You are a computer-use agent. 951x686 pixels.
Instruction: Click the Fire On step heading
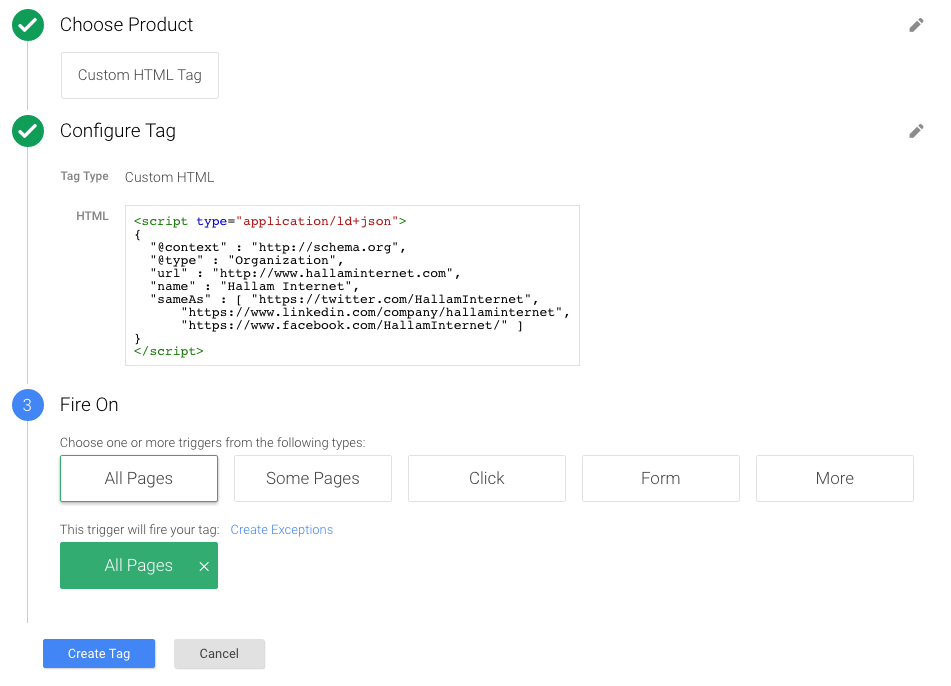[x=89, y=405]
